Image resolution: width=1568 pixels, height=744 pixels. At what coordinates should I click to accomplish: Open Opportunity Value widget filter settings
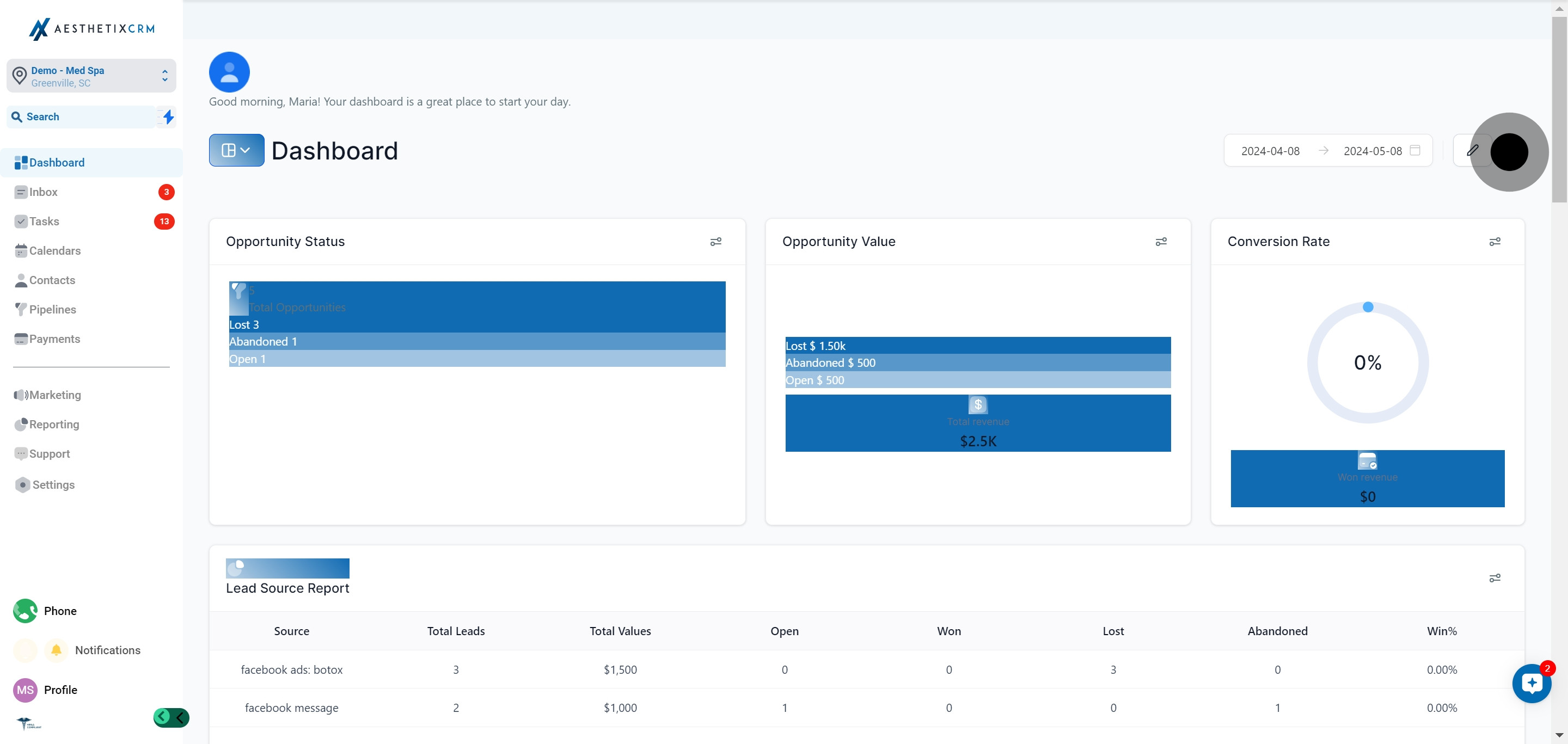[1161, 242]
